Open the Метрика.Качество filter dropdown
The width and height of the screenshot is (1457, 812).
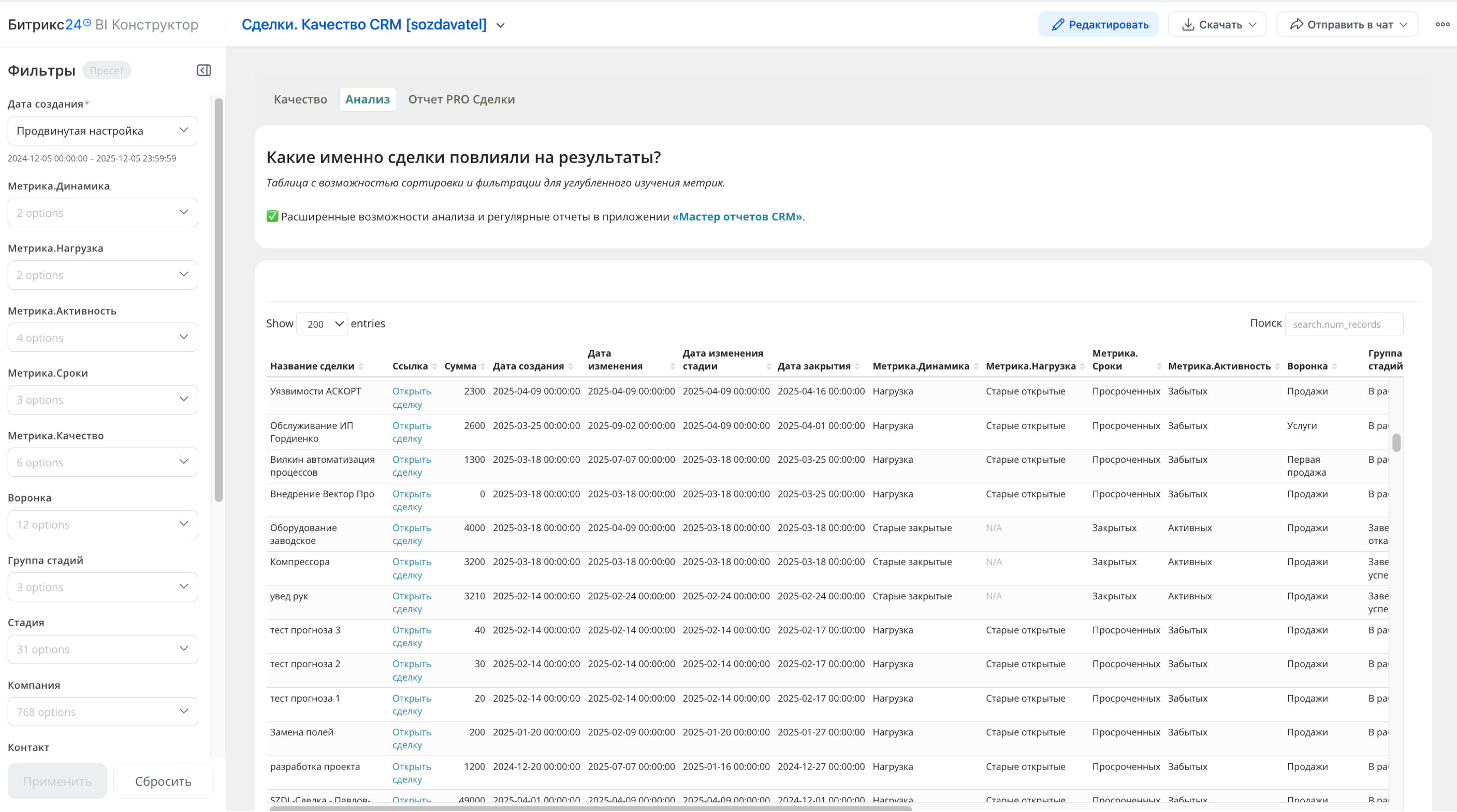click(x=103, y=462)
